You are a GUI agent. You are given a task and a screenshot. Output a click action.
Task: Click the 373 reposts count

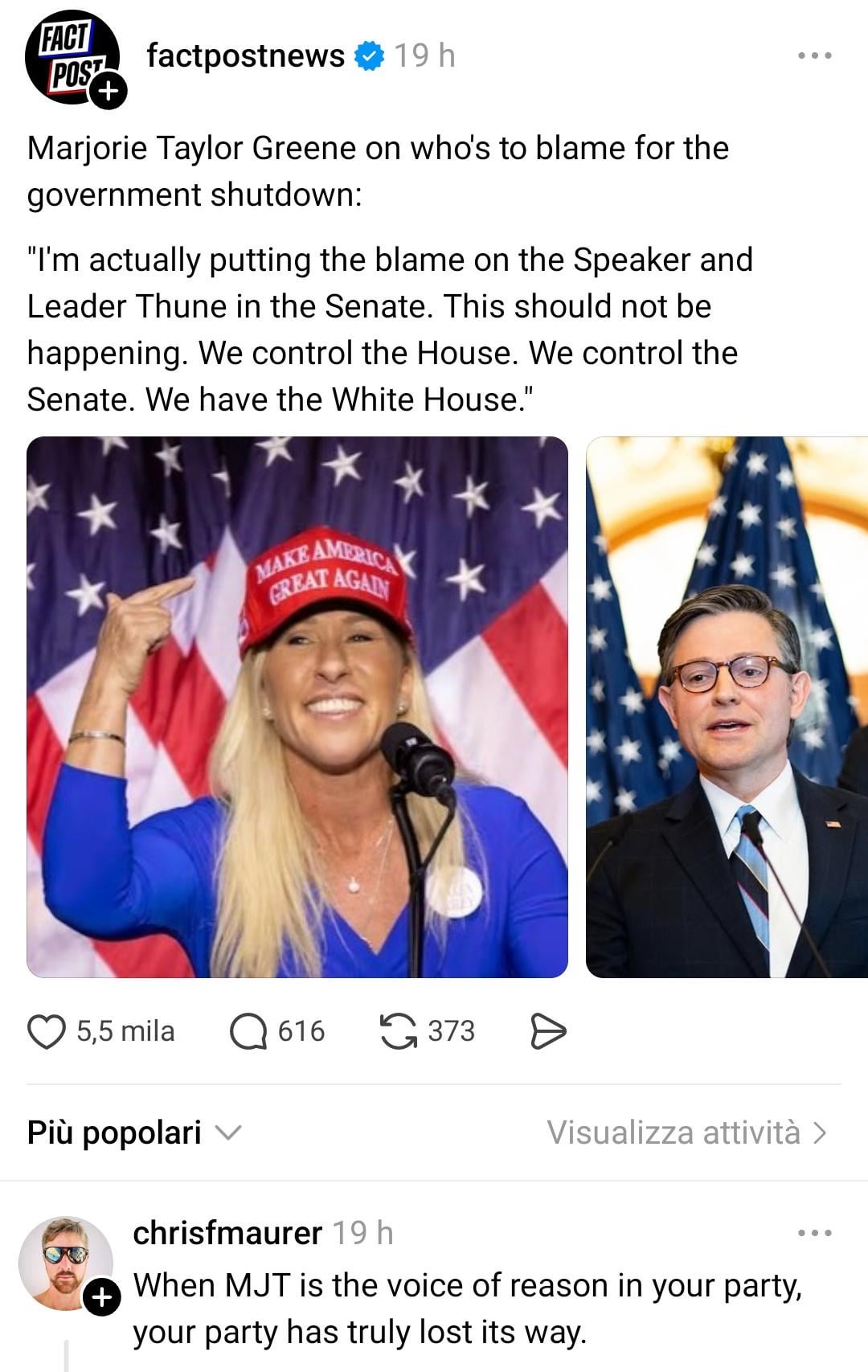[x=451, y=1031]
